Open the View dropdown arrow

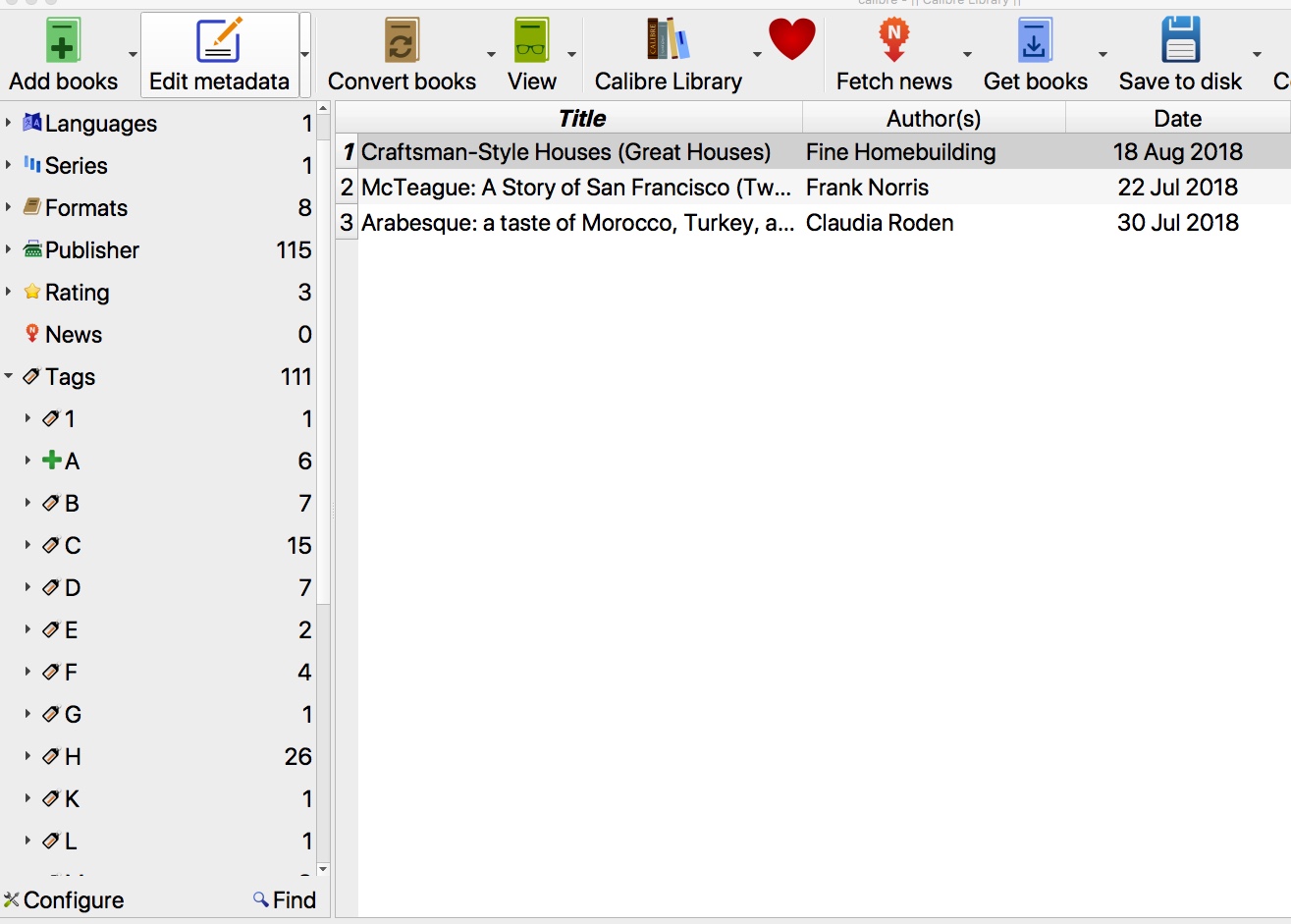[571, 55]
